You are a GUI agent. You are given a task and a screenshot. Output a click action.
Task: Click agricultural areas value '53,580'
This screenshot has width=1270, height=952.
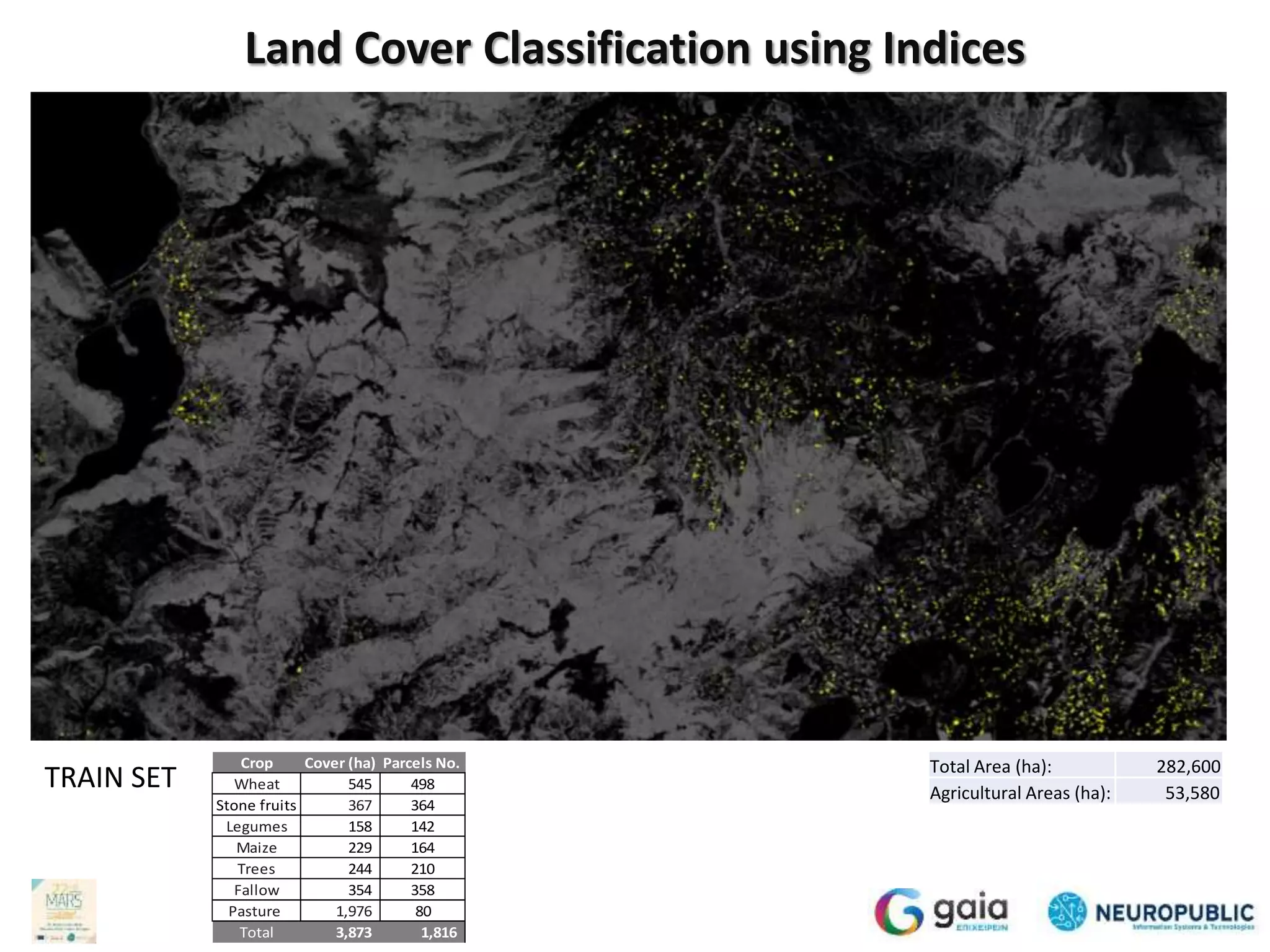[x=1192, y=793]
